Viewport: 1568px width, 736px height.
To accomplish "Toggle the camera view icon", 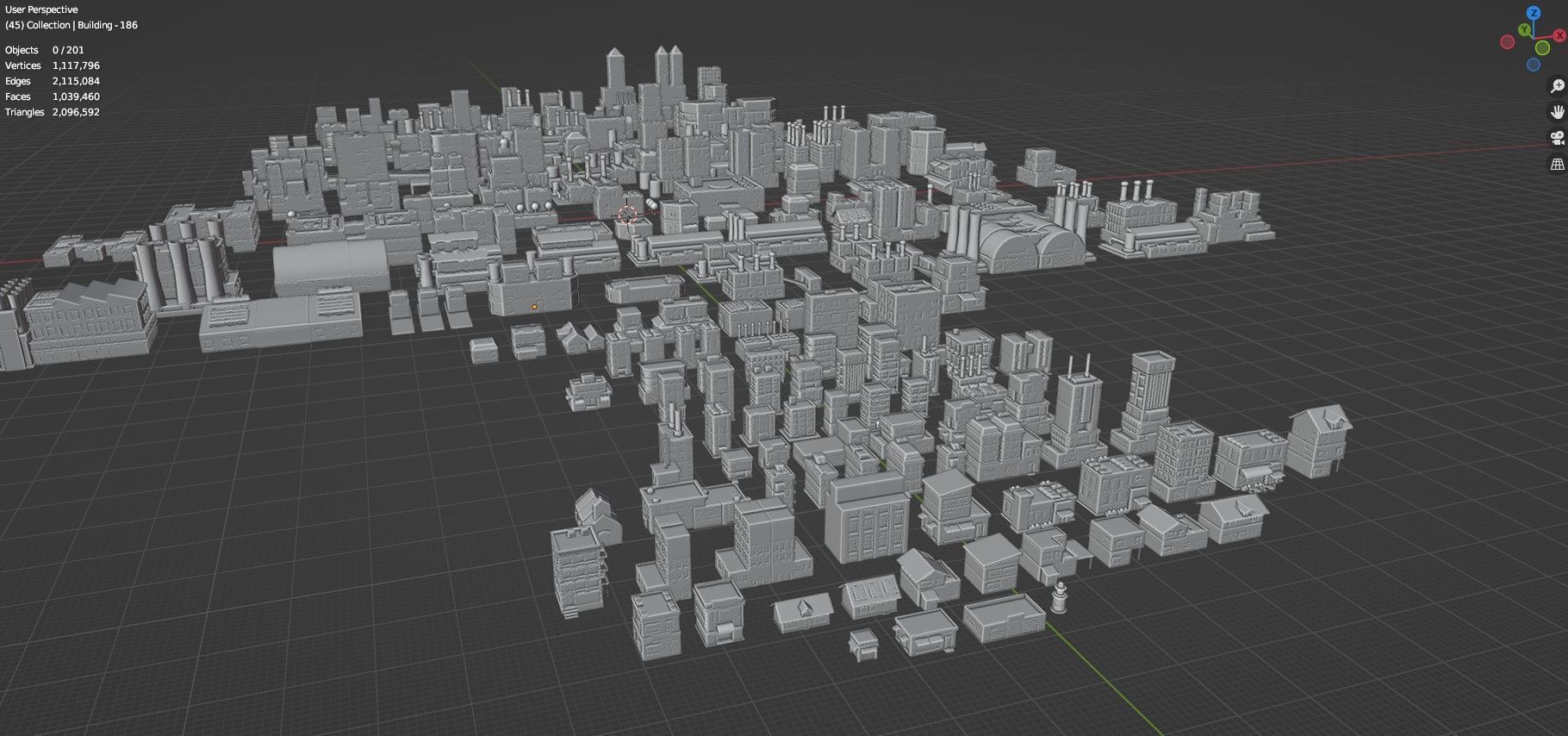I will click(1557, 138).
